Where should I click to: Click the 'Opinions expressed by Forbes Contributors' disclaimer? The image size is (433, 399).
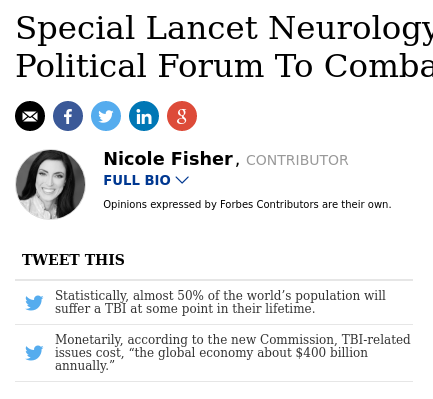click(247, 204)
